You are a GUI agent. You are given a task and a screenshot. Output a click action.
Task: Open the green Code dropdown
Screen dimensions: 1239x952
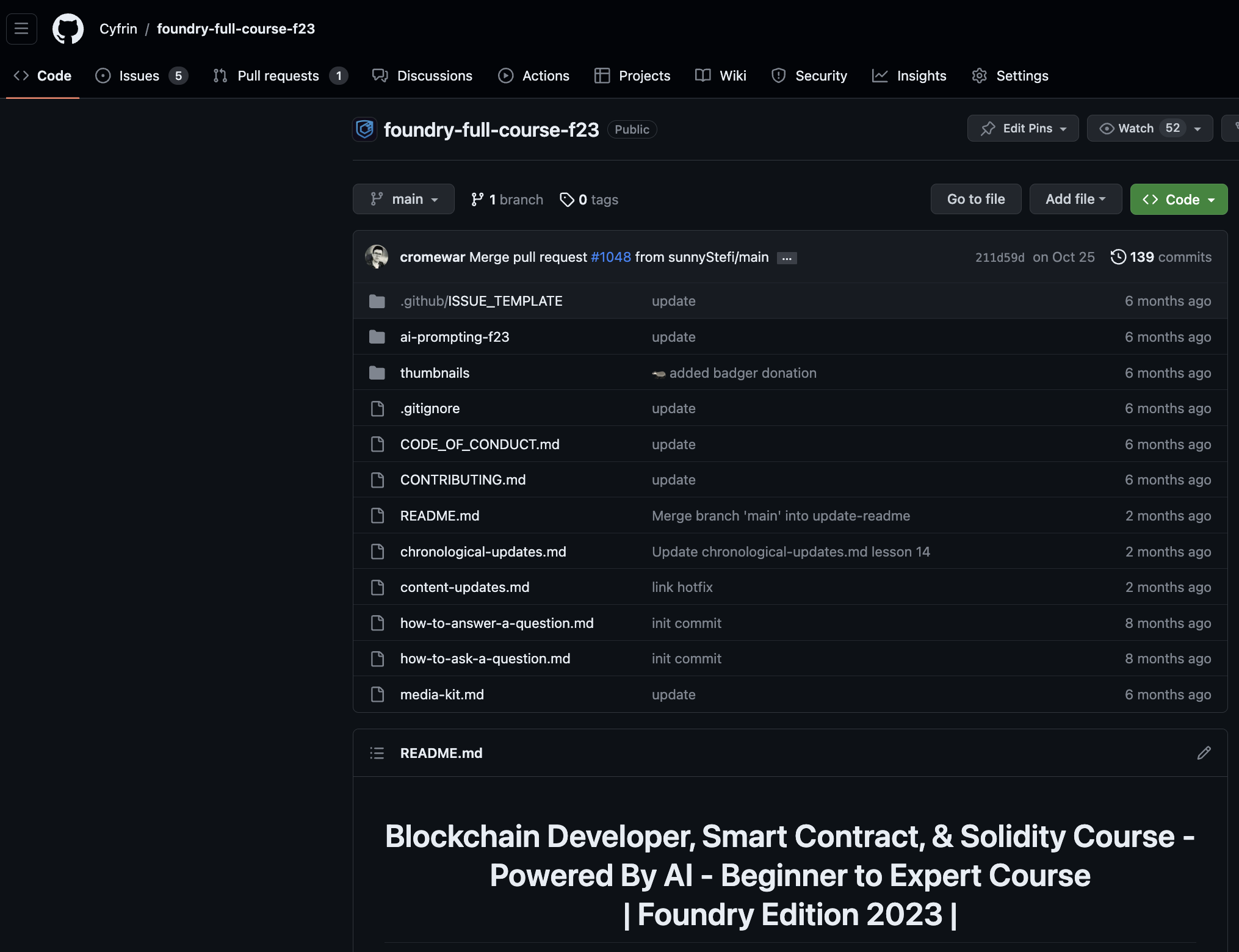click(1179, 199)
